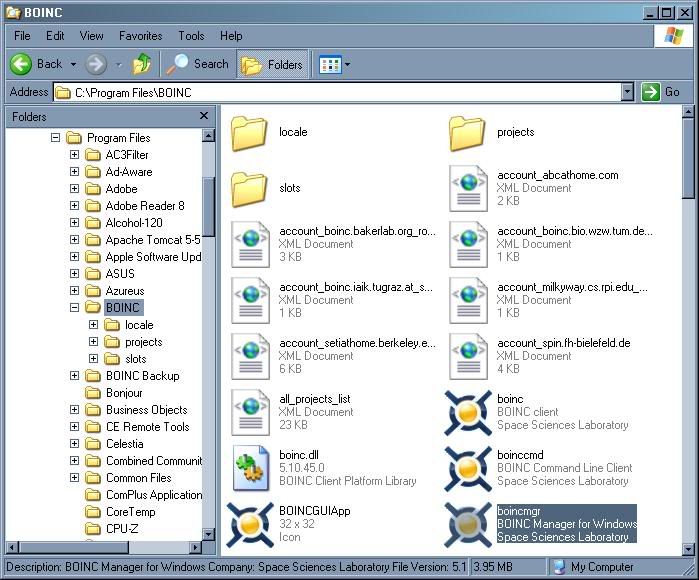
Task: Click the Forward arrow icon
Action: tap(96, 65)
